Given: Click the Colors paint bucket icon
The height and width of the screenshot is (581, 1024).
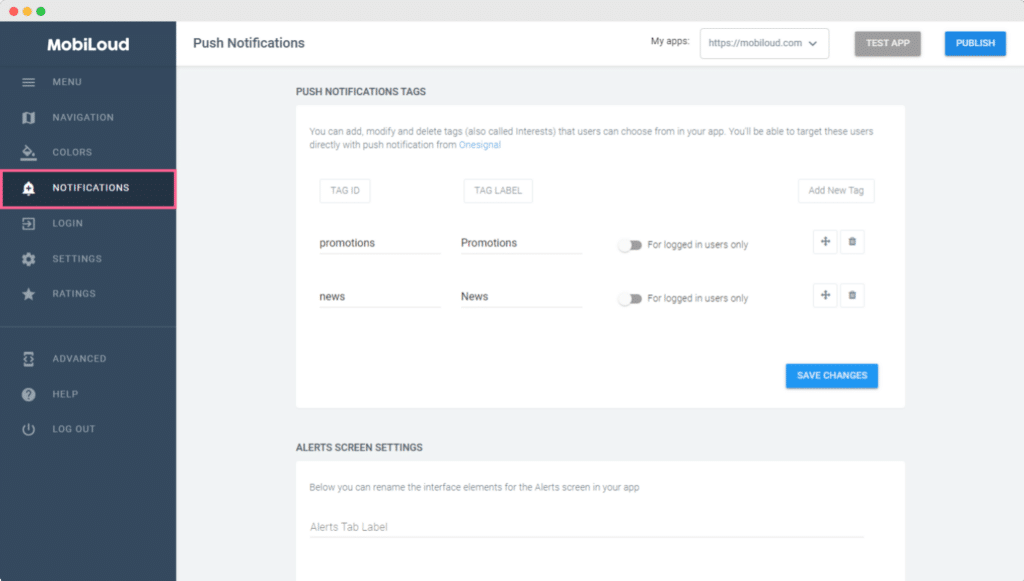Looking at the screenshot, I should coord(29,153).
